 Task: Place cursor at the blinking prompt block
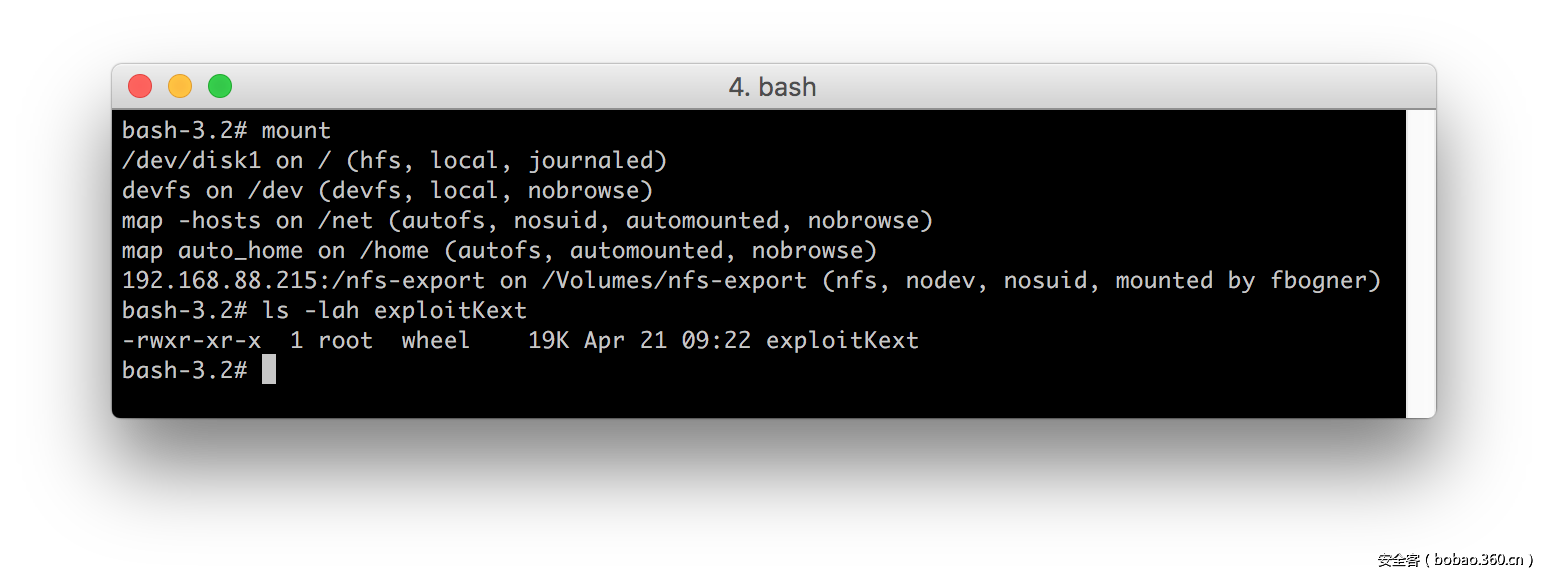coord(268,370)
